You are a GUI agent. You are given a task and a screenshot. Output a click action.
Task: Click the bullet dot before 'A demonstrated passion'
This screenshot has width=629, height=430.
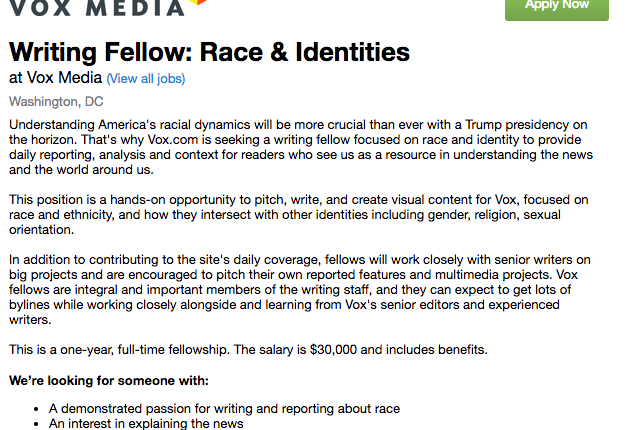coord(36,409)
